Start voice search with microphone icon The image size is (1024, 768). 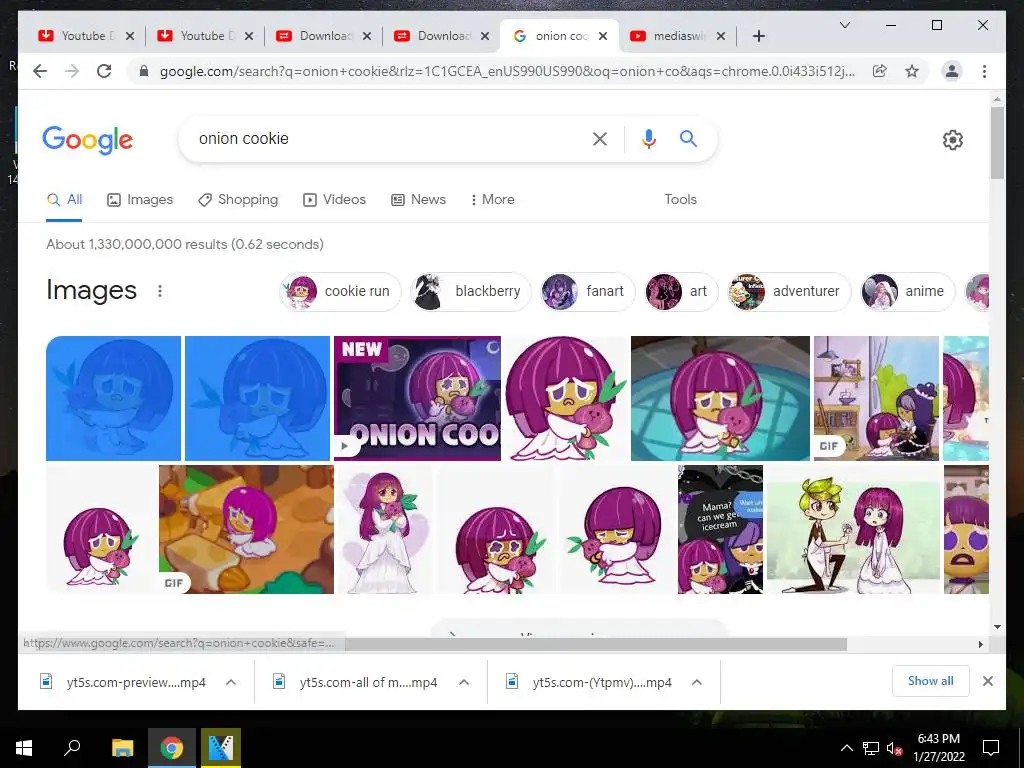pyautogui.click(x=648, y=138)
